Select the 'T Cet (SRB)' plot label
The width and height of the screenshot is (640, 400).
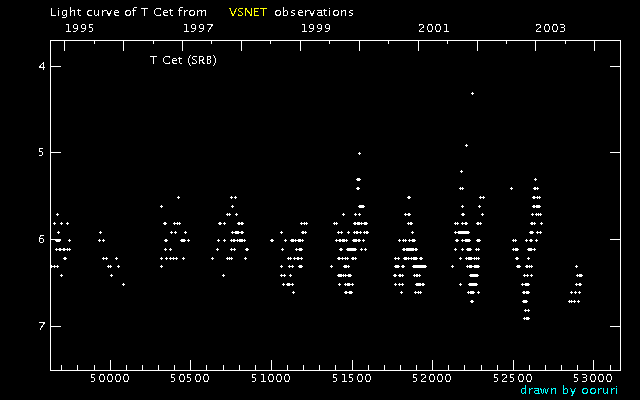(x=183, y=60)
